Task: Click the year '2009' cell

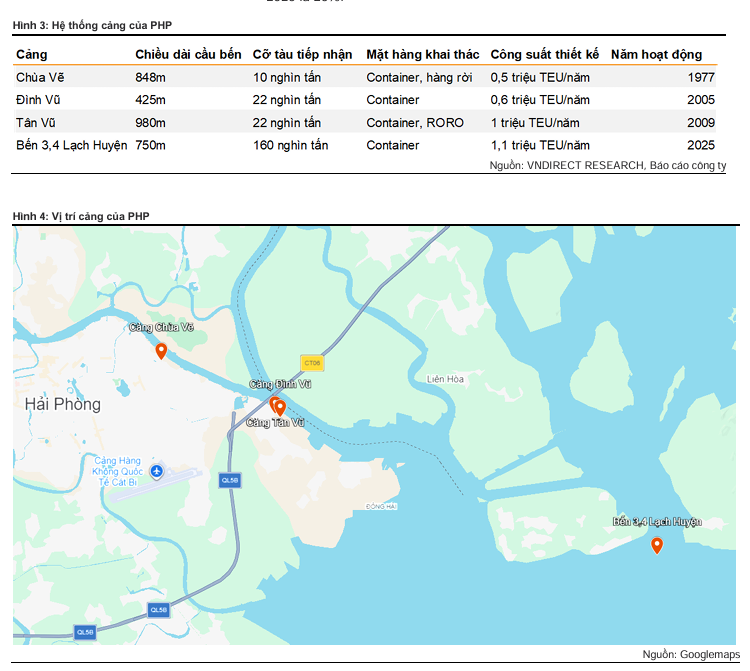Action: pyautogui.click(x=701, y=123)
